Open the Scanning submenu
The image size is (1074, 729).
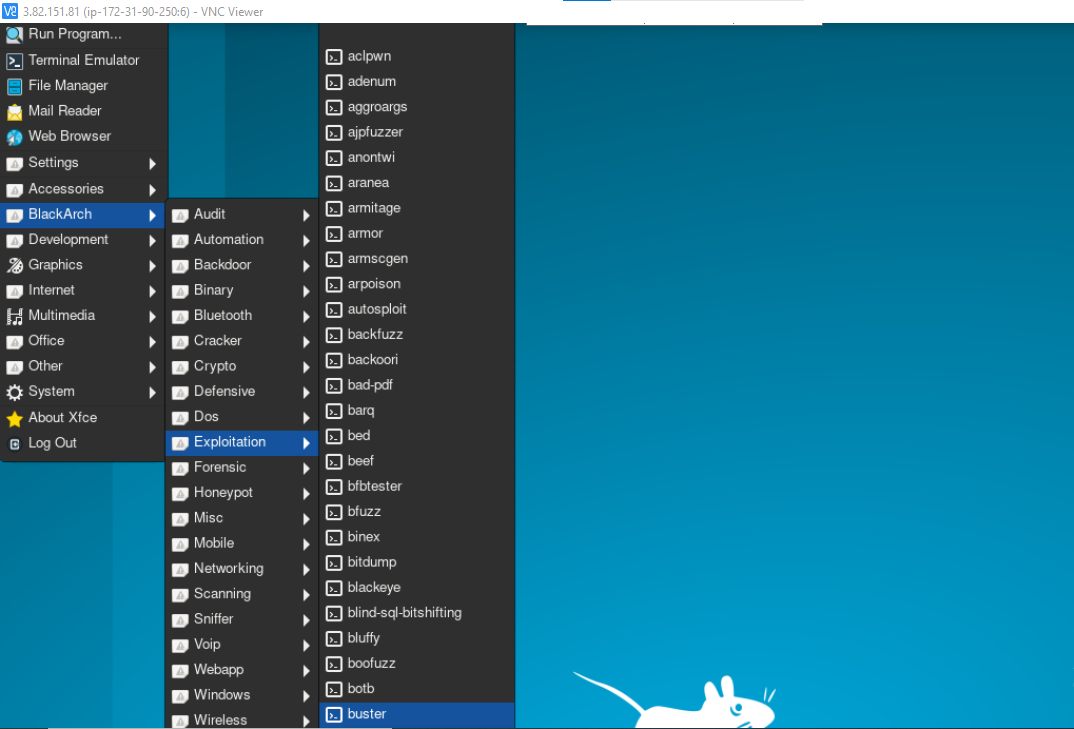click(242, 594)
